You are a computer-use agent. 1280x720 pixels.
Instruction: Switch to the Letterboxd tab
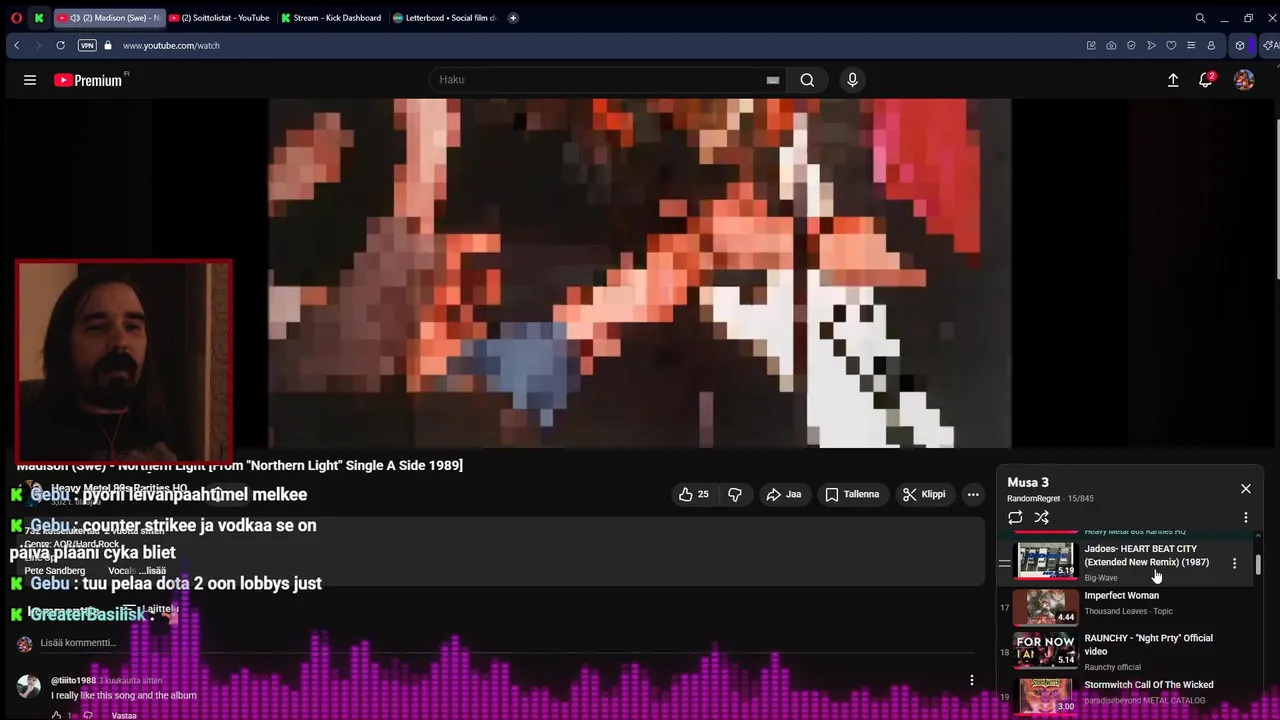point(445,18)
